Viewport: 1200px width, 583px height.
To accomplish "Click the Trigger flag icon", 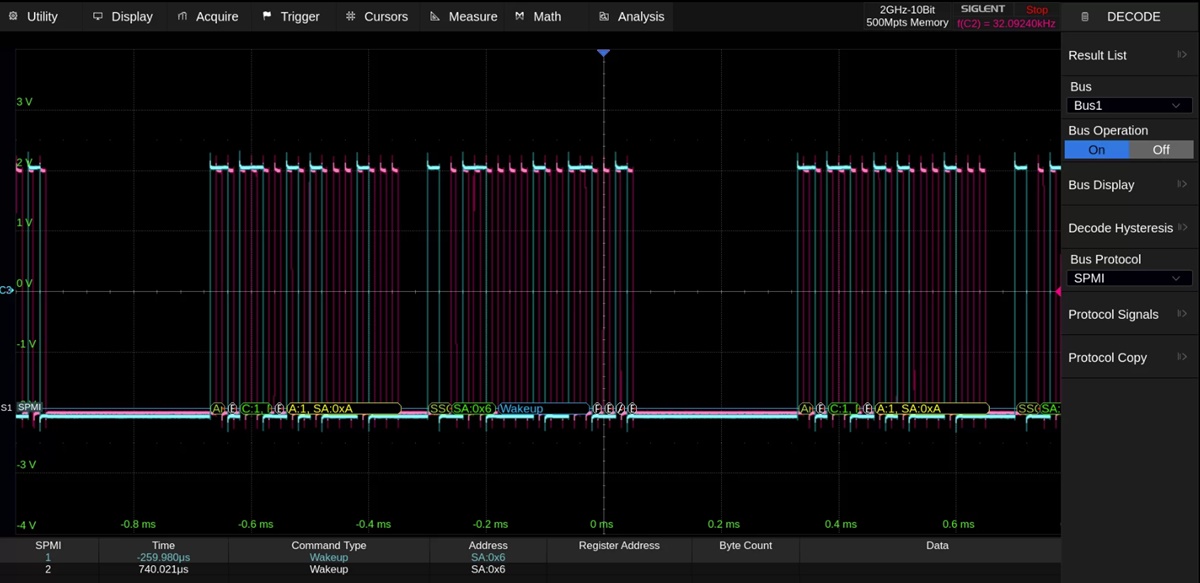I will [267, 17].
